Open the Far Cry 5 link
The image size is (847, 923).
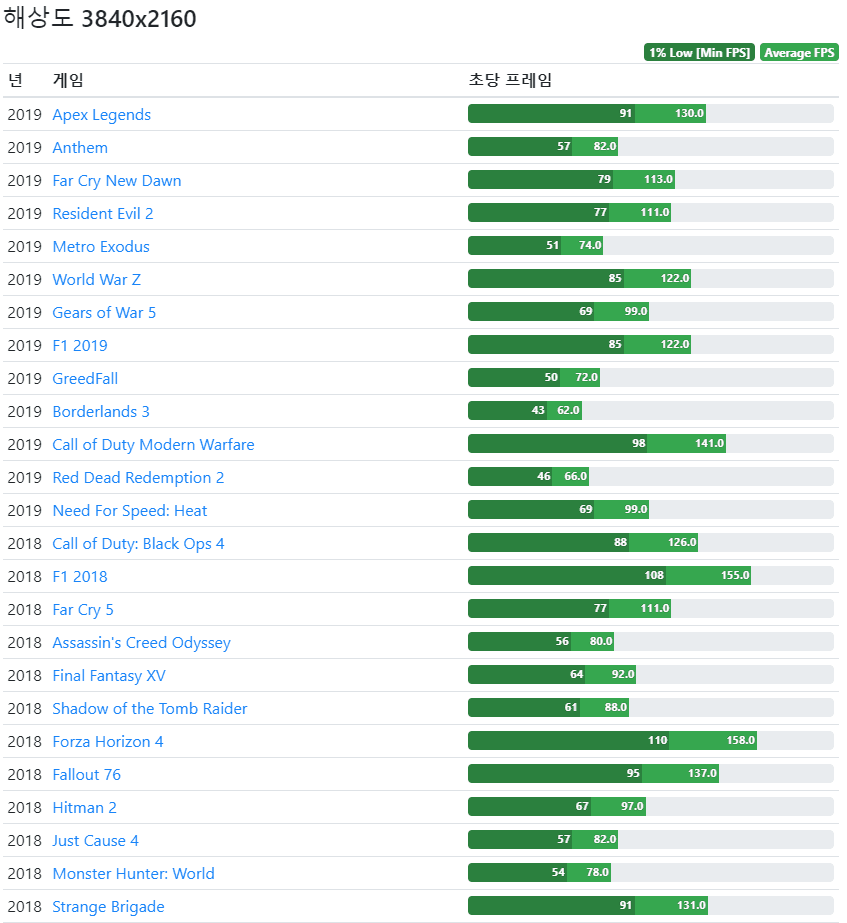click(83, 609)
